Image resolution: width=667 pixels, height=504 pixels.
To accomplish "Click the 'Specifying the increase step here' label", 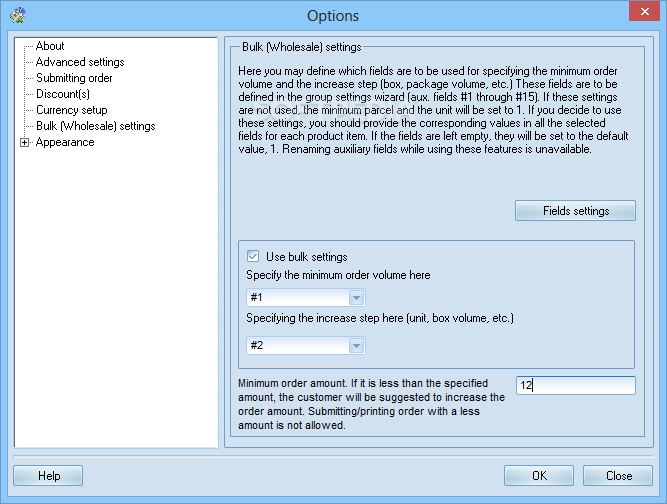I will 380,318.
